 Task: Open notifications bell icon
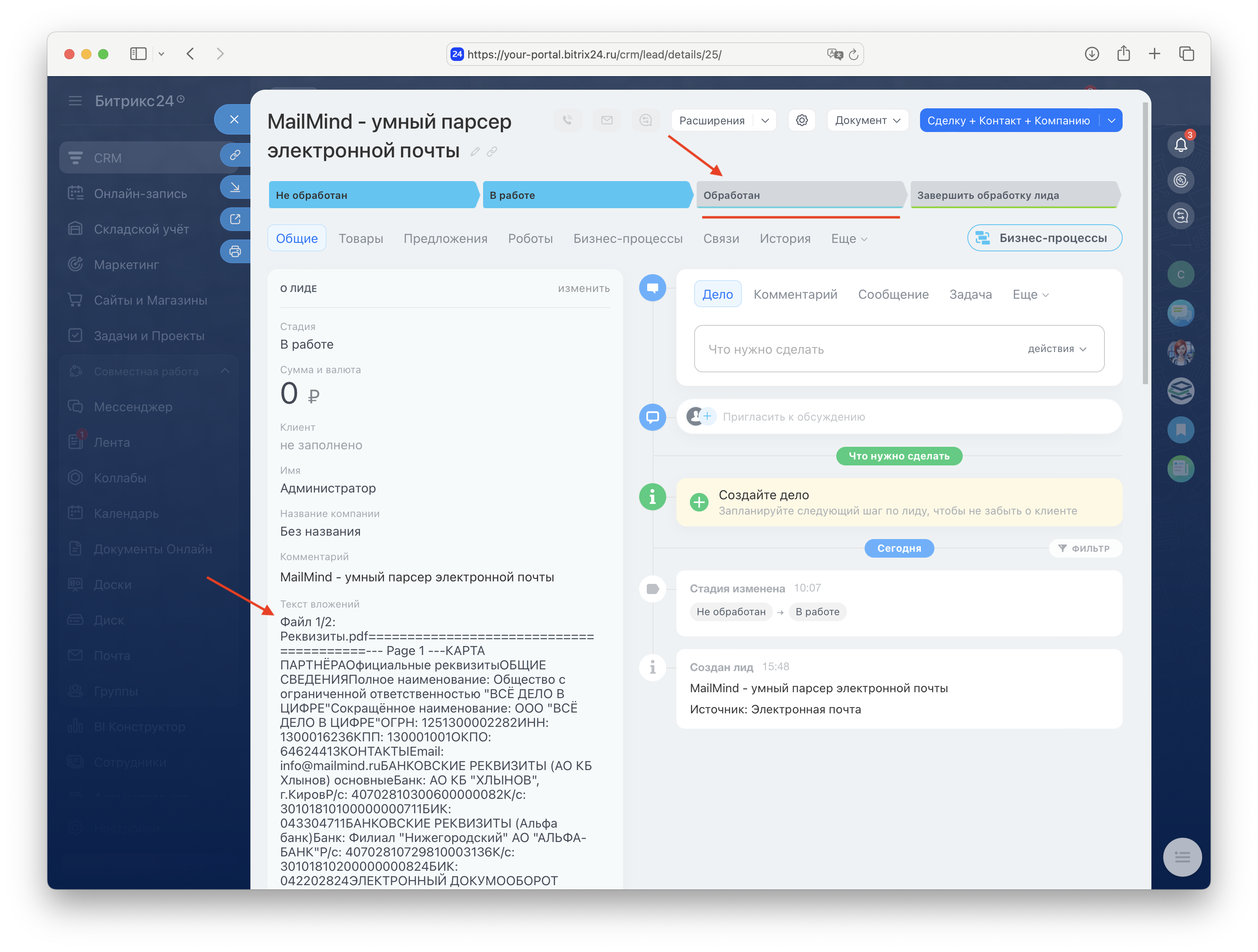(1181, 145)
